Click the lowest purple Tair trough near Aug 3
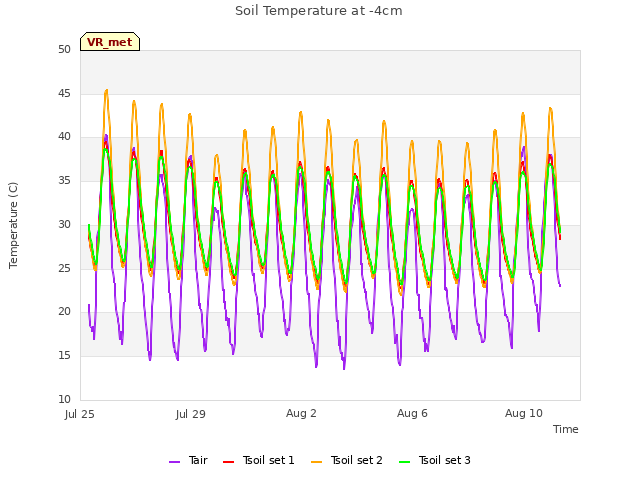 click(344, 368)
